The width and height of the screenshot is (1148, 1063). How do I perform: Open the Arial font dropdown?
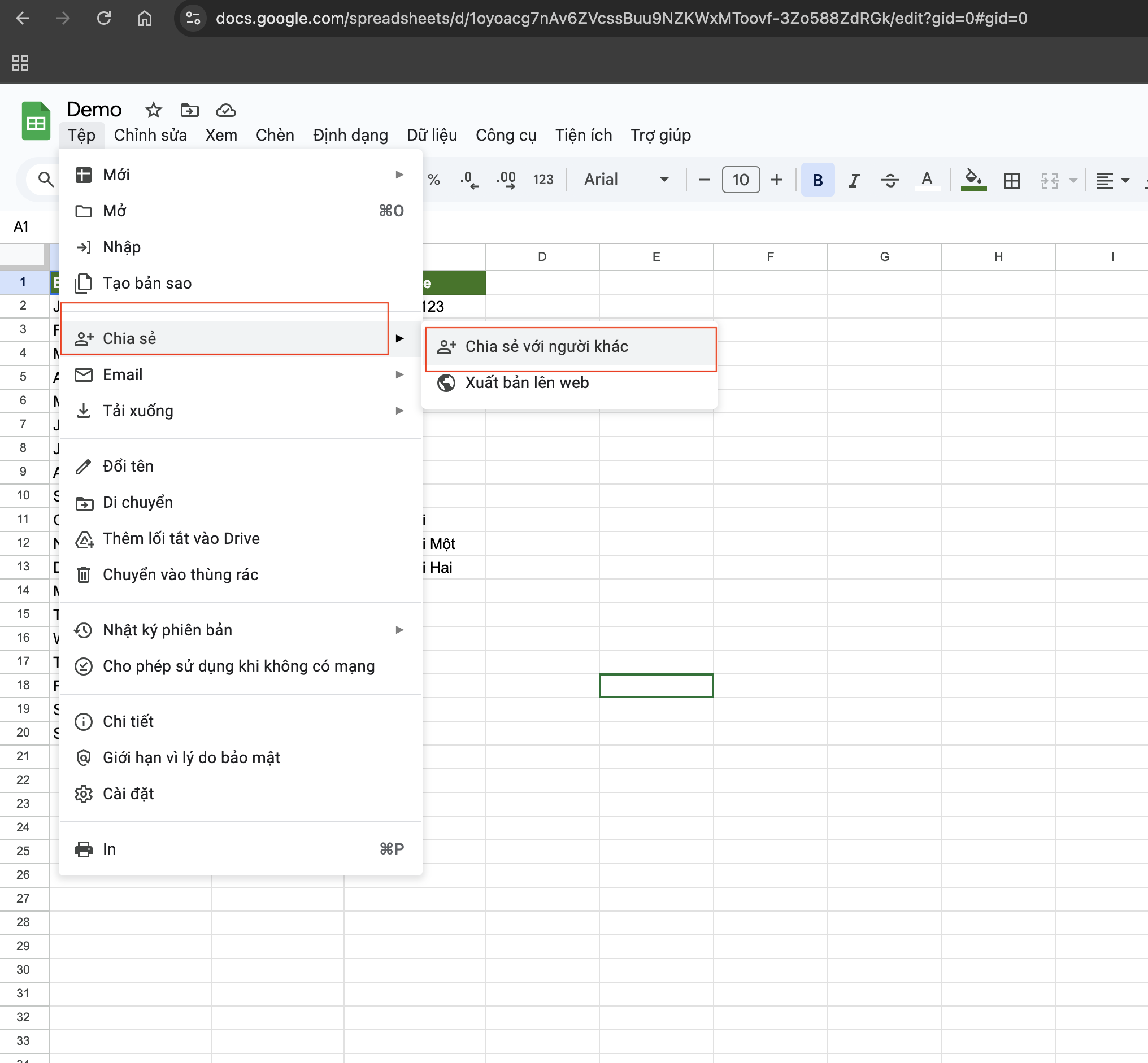[625, 180]
